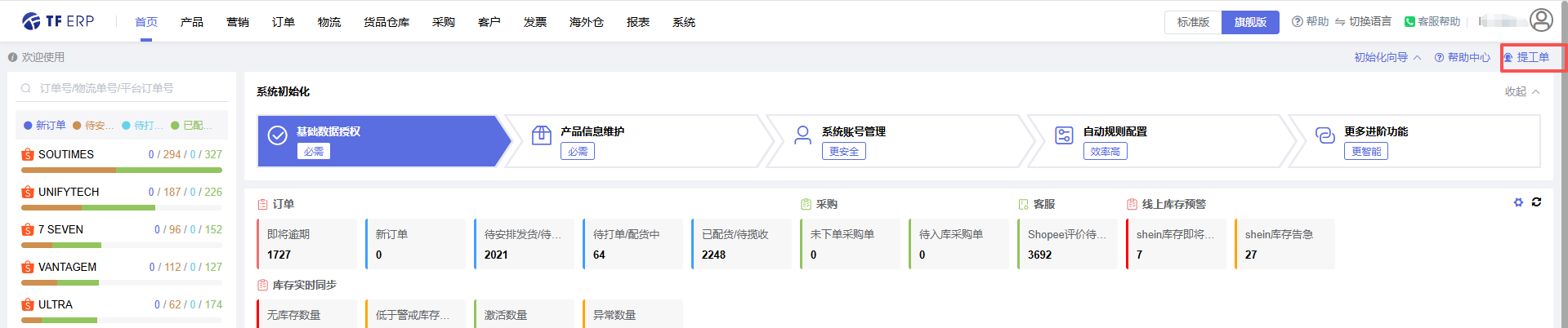
Task: Click the 产品信息维护 box icon
Action: coord(541,135)
